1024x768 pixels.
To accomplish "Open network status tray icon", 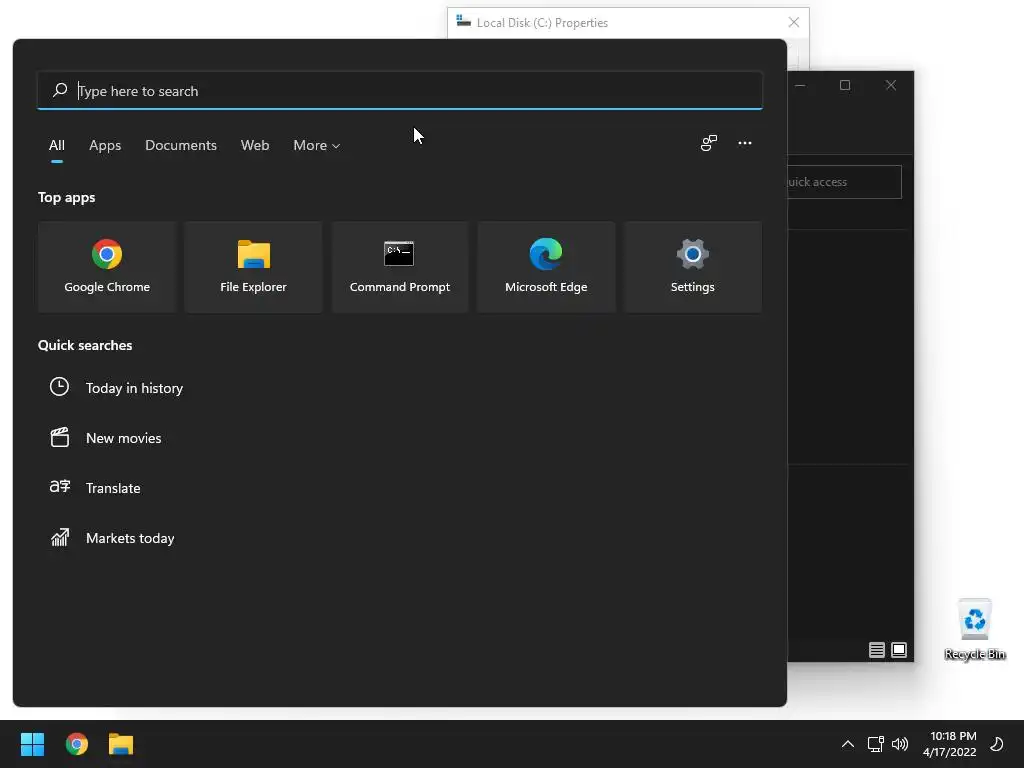I will (875, 744).
